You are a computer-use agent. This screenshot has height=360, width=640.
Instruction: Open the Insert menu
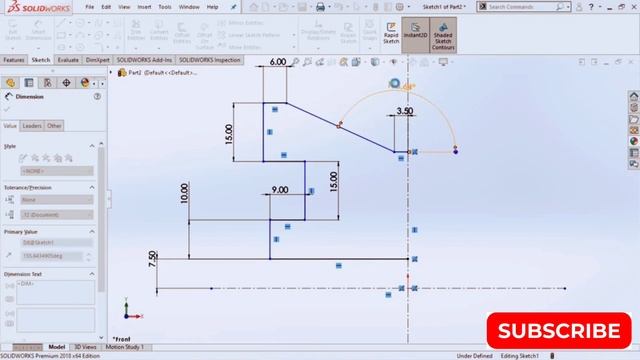pos(144,7)
